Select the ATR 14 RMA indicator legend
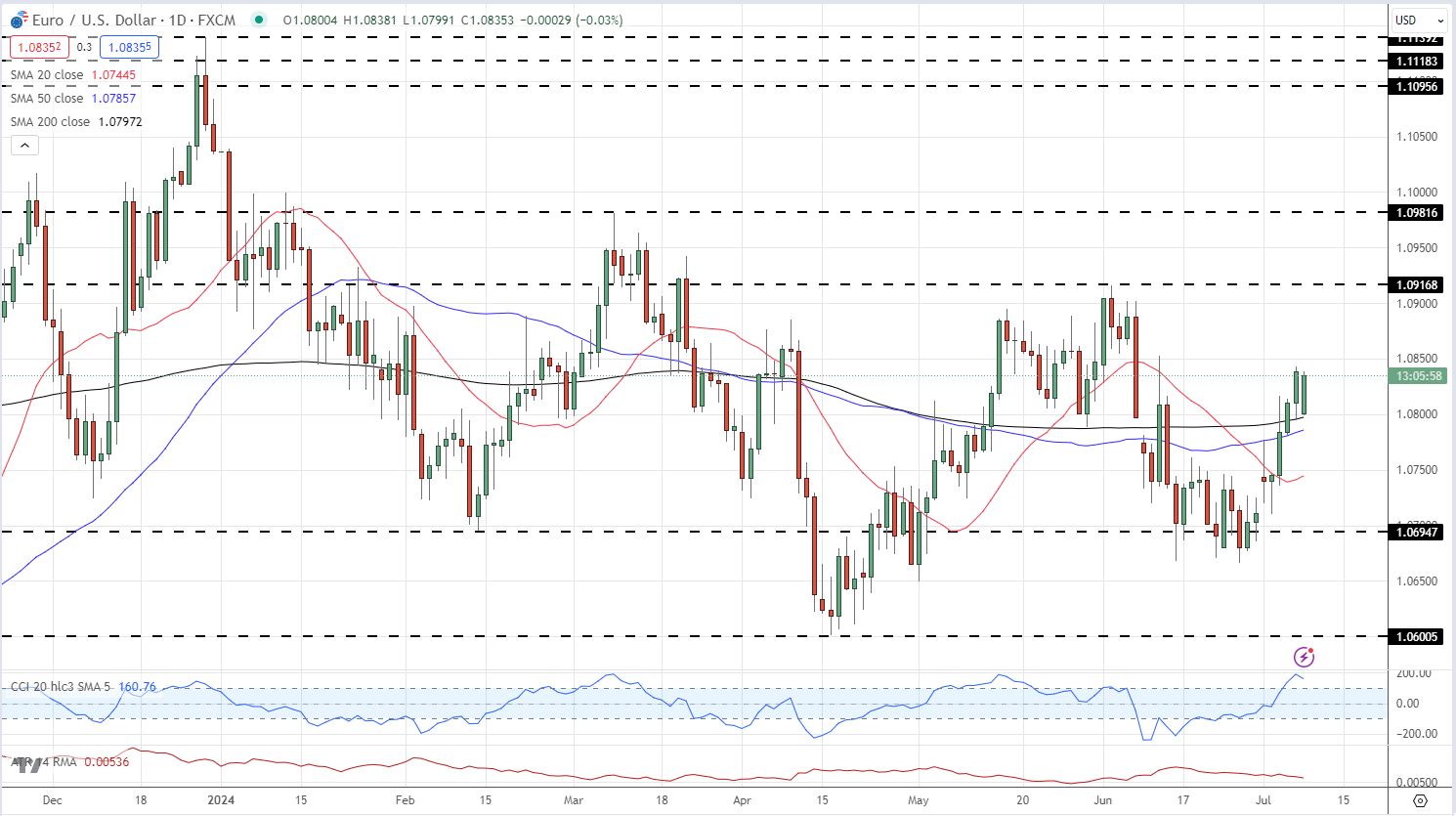The image size is (1456, 816). [44, 762]
